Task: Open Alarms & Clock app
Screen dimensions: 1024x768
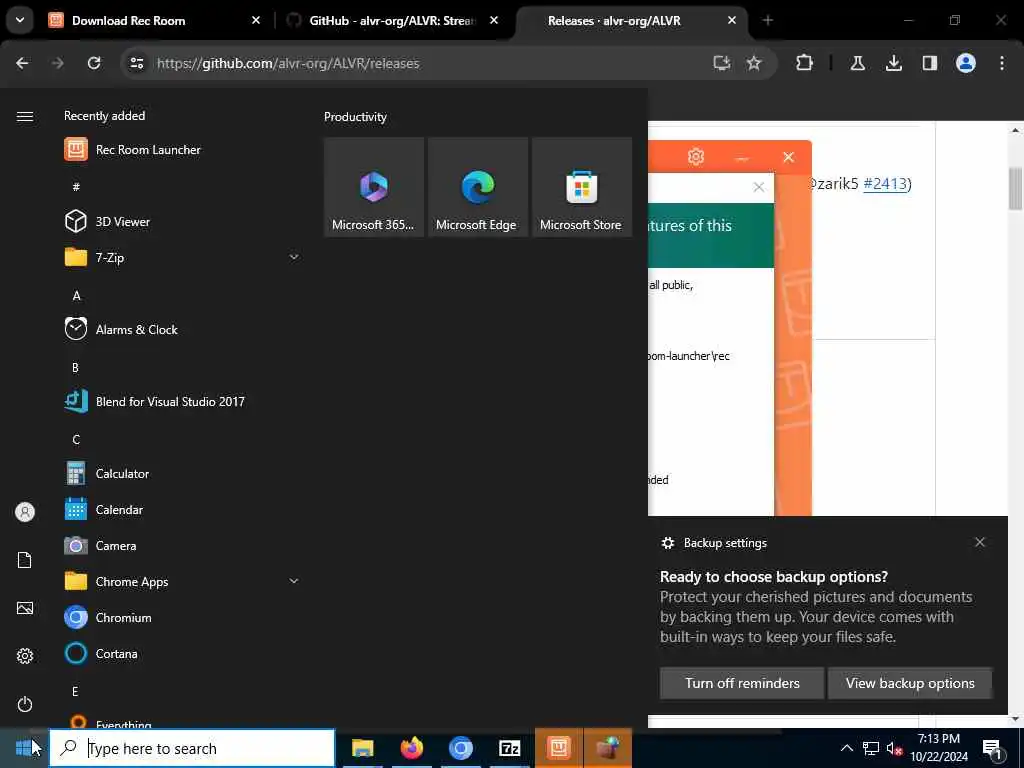Action: click(182, 329)
